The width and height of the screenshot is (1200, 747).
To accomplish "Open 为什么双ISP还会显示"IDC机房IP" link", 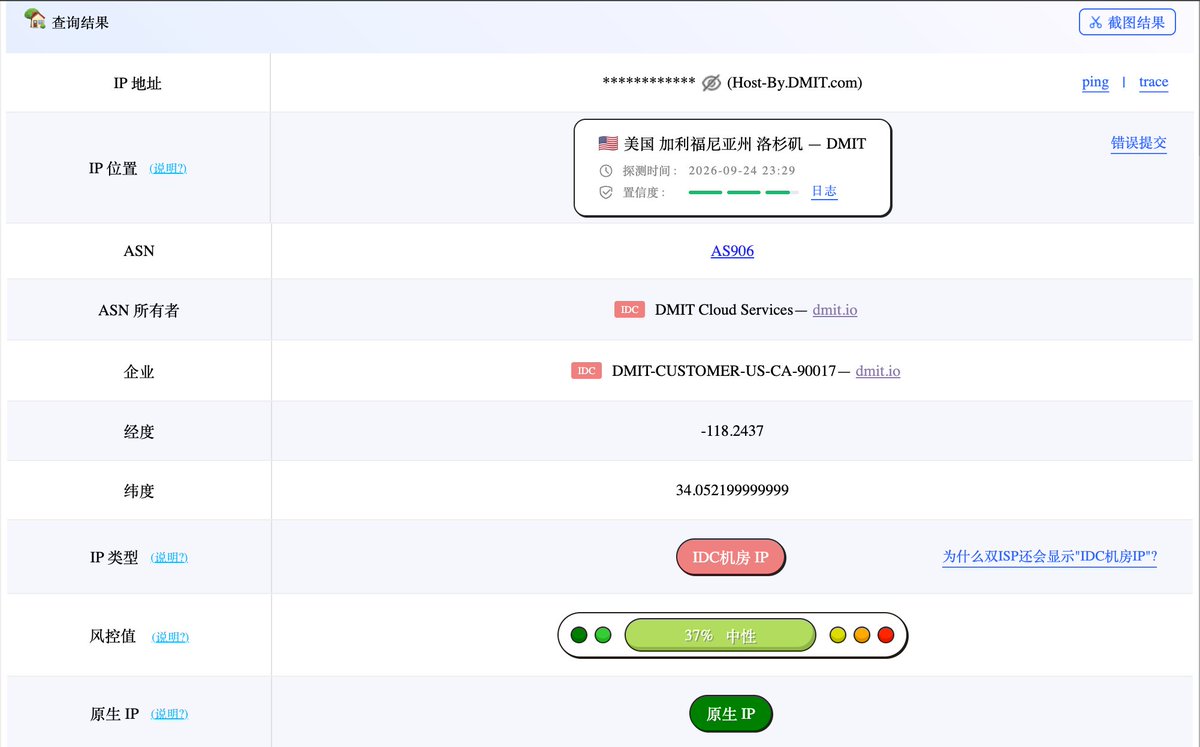I will point(1050,557).
